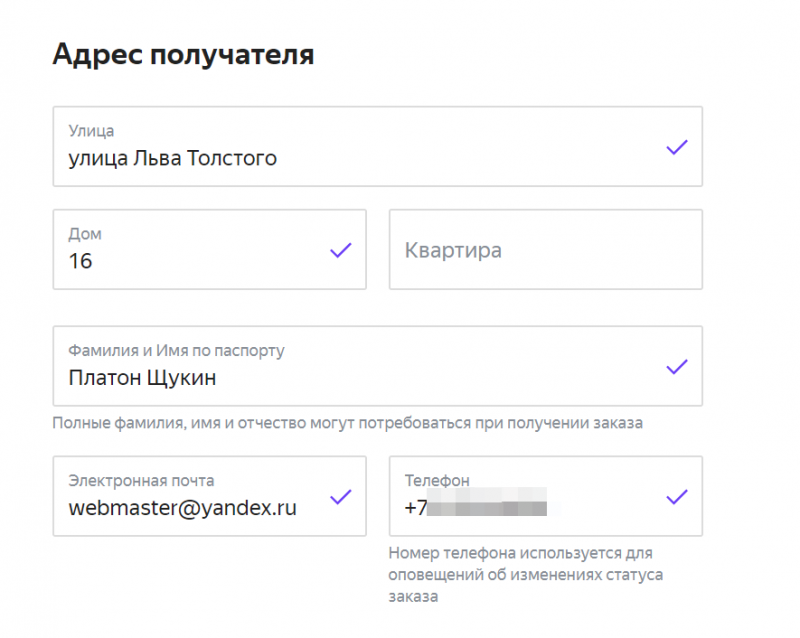
Task: Click the house number value 16
Action: pyautogui.click(x=80, y=261)
